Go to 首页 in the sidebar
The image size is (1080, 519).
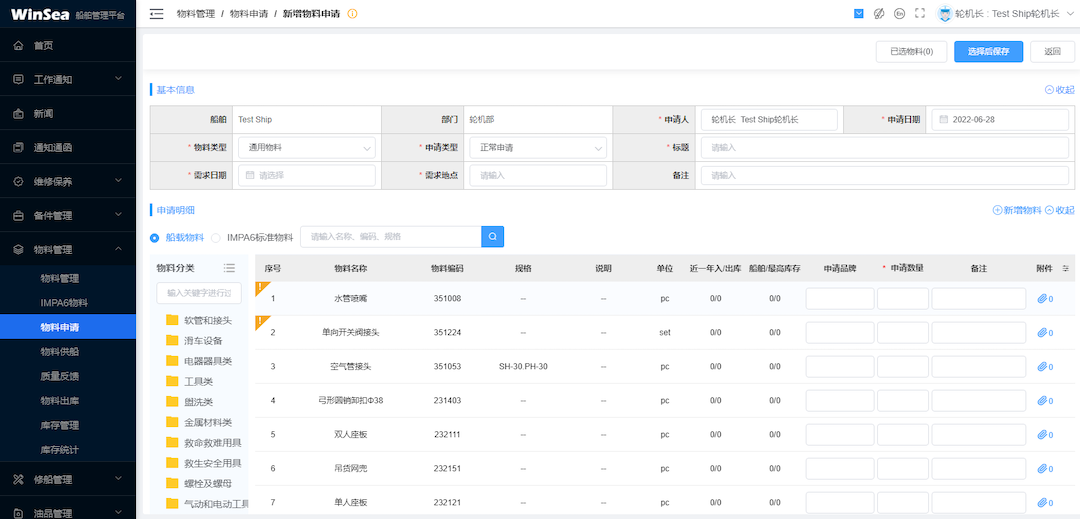pyautogui.click(x=68, y=45)
